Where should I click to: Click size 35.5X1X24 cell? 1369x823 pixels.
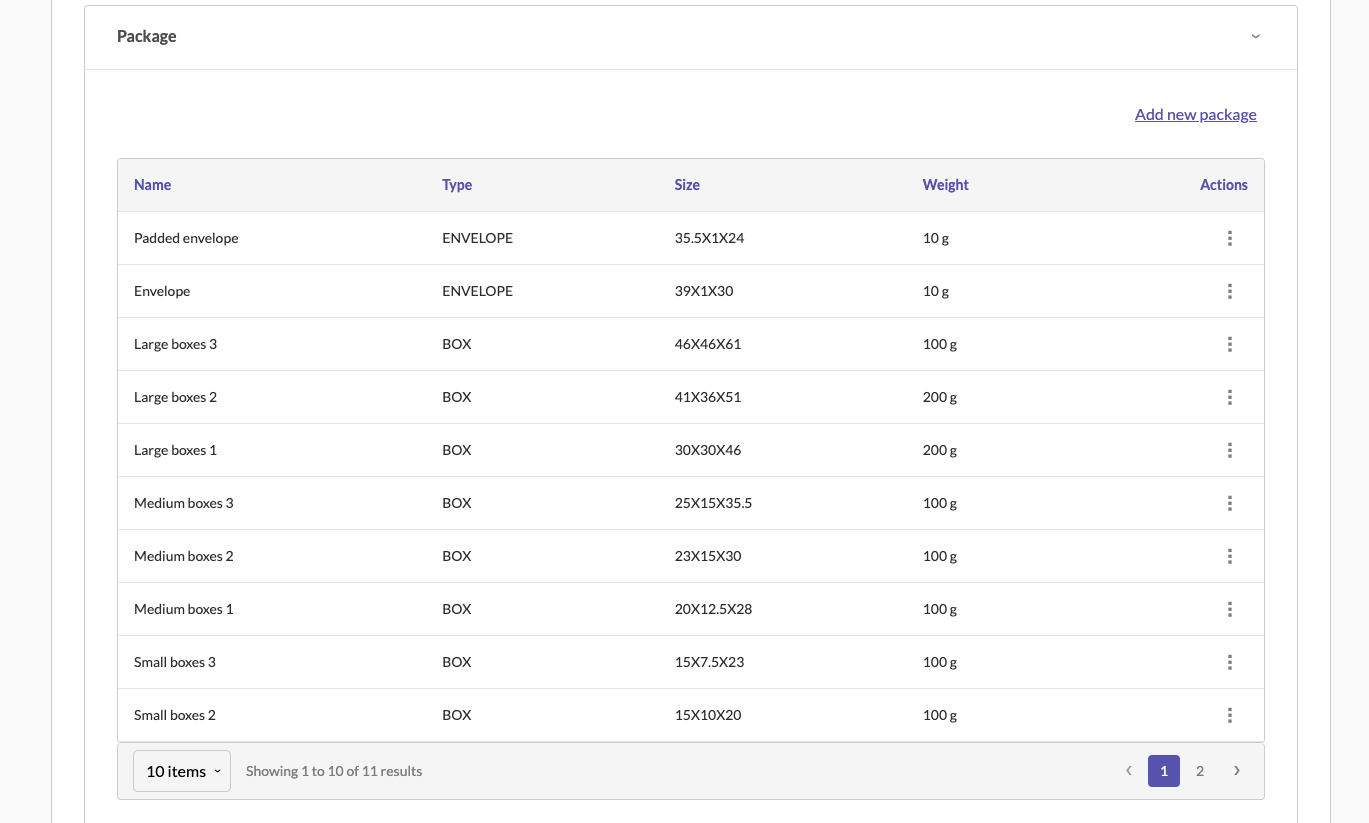pyautogui.click(x=709, y=238)
